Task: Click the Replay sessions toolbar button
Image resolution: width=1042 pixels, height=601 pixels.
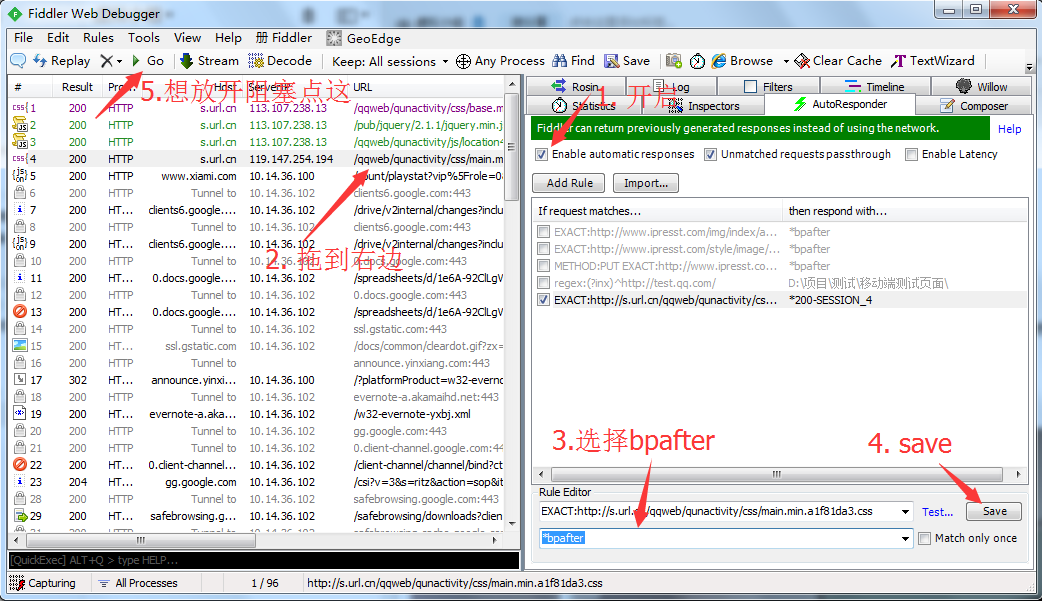Action: pos(62,61)
